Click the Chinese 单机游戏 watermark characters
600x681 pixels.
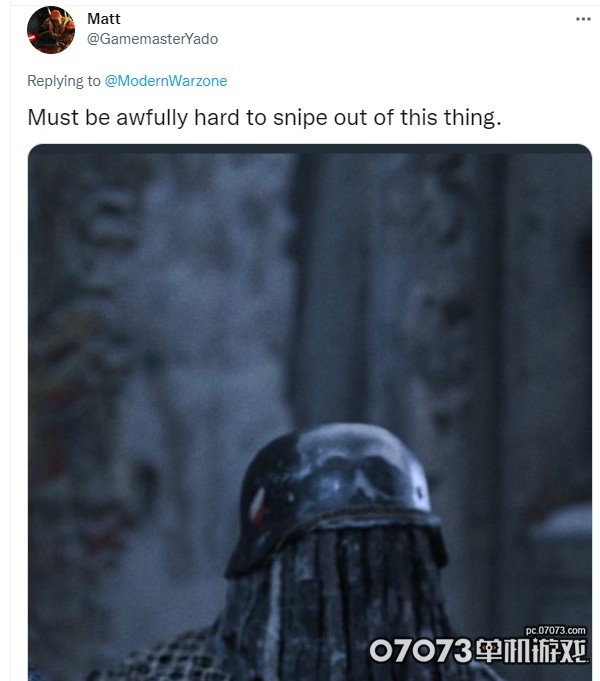(x=531, y=651)
